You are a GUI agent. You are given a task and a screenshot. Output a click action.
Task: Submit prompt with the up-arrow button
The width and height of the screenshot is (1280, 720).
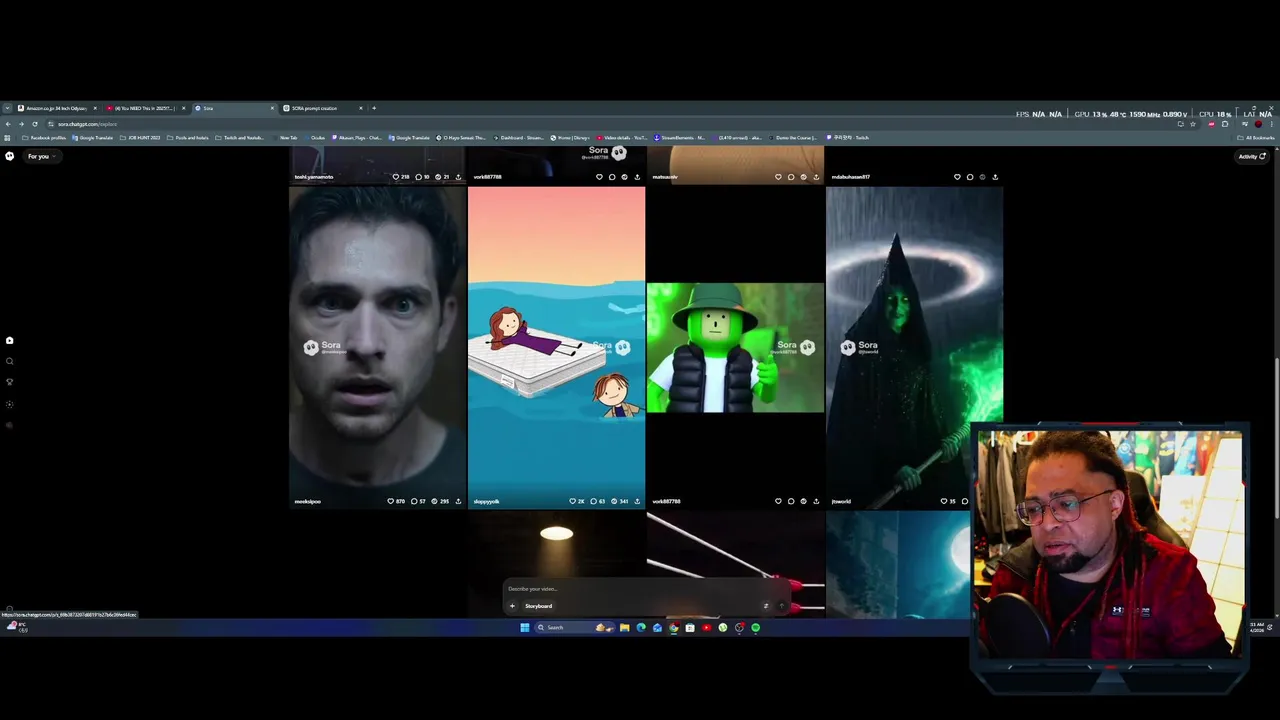tap(782, 606)
